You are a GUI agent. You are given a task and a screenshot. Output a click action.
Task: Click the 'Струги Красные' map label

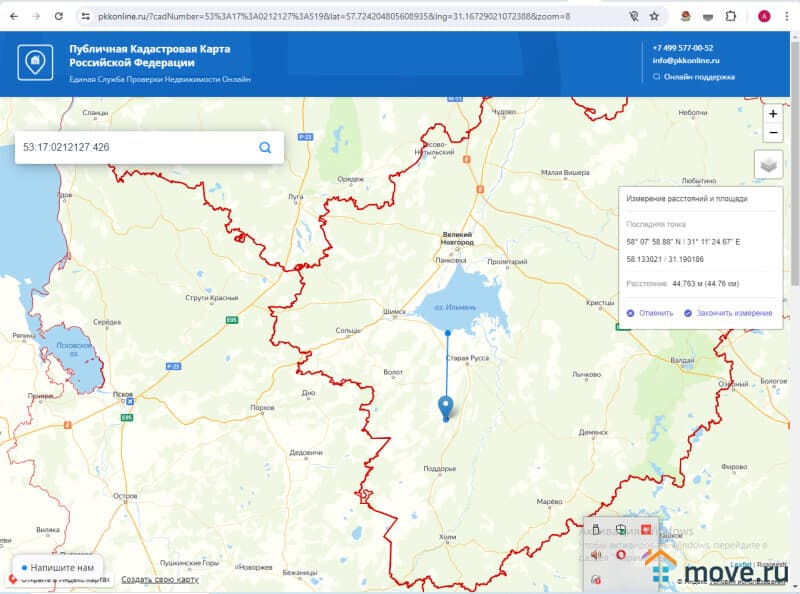click(x=212, y=298)
